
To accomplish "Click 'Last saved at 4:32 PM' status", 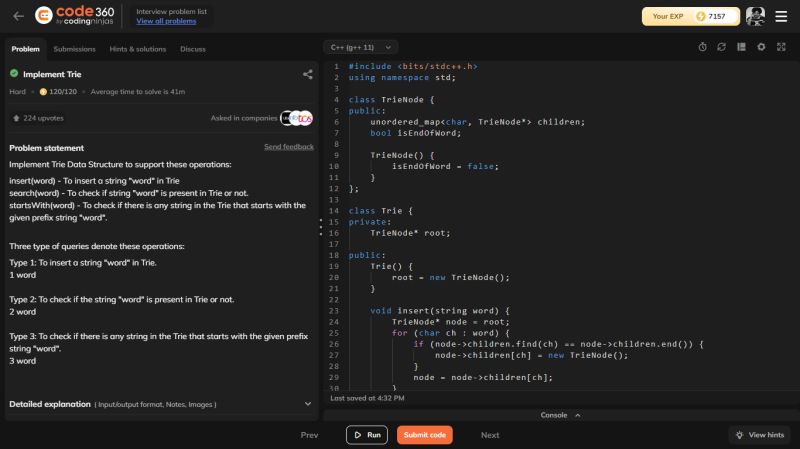I will 367,398.
